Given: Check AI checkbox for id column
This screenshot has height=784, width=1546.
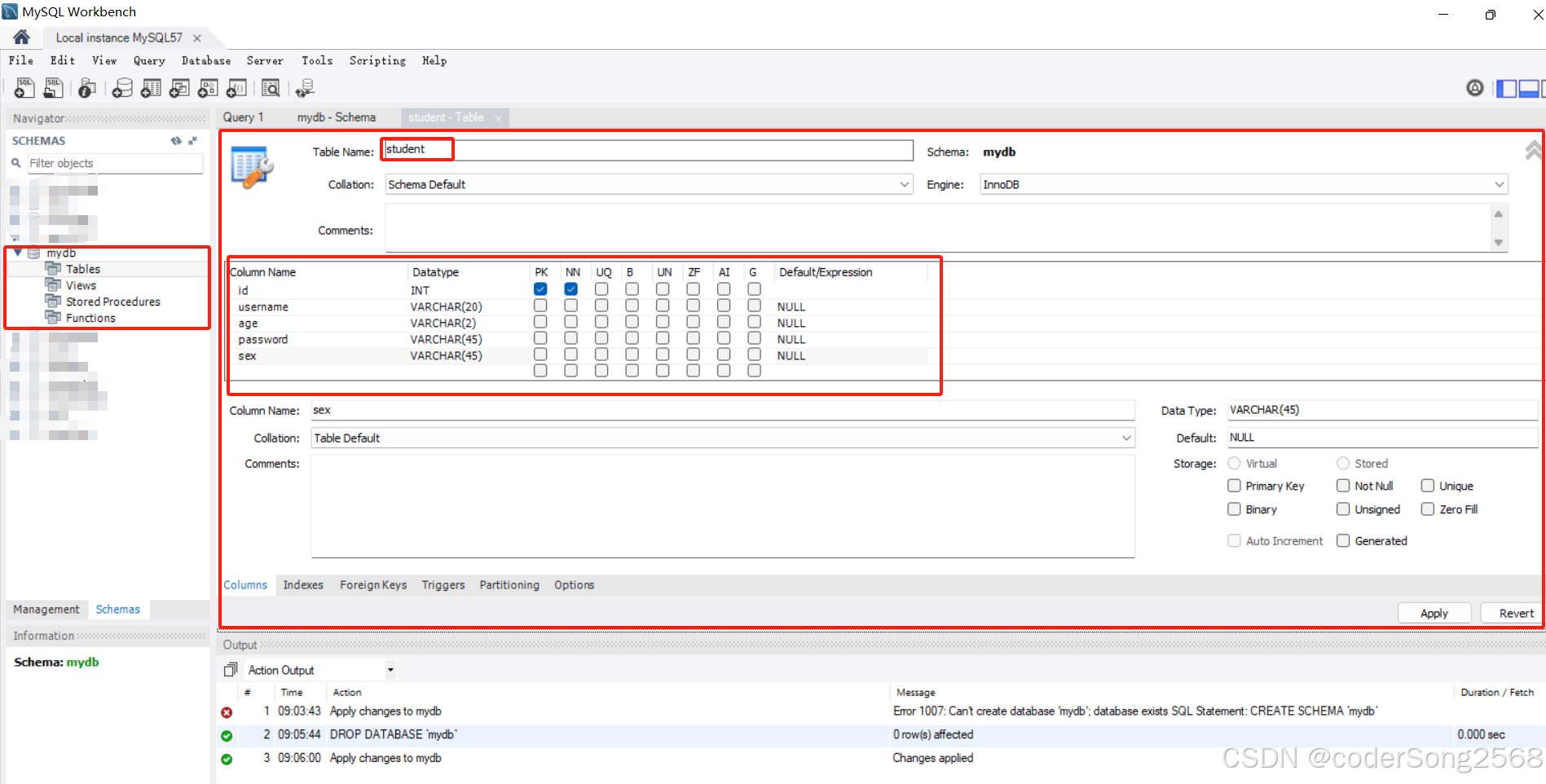Looking at the screenshot, I should (724, 289).
